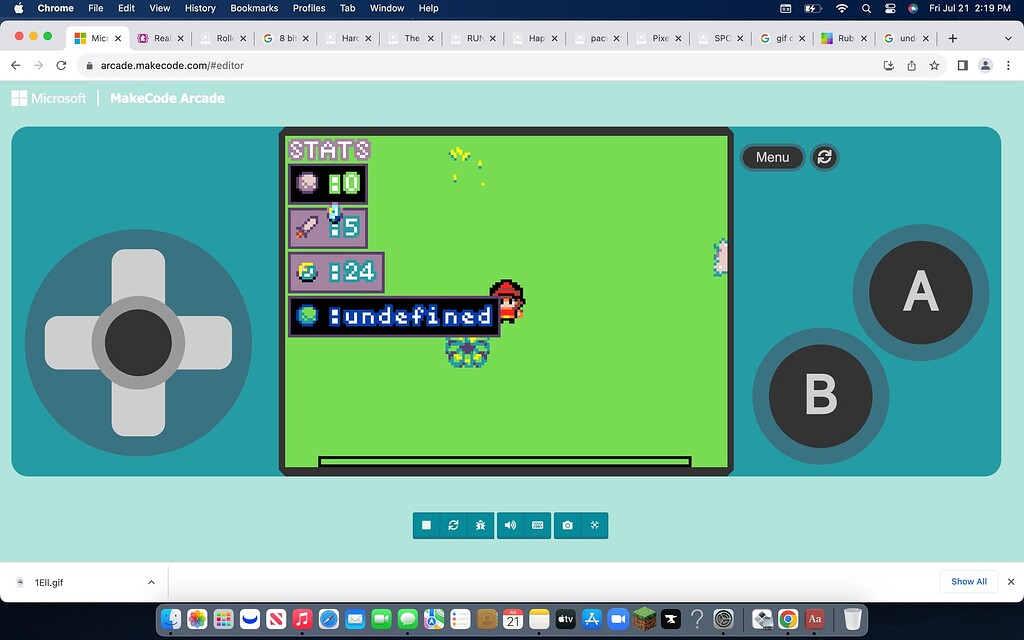Open the History menu
Image resolution: width=1024 pixels, height=640 pixels.
click(x=200, y=8)
